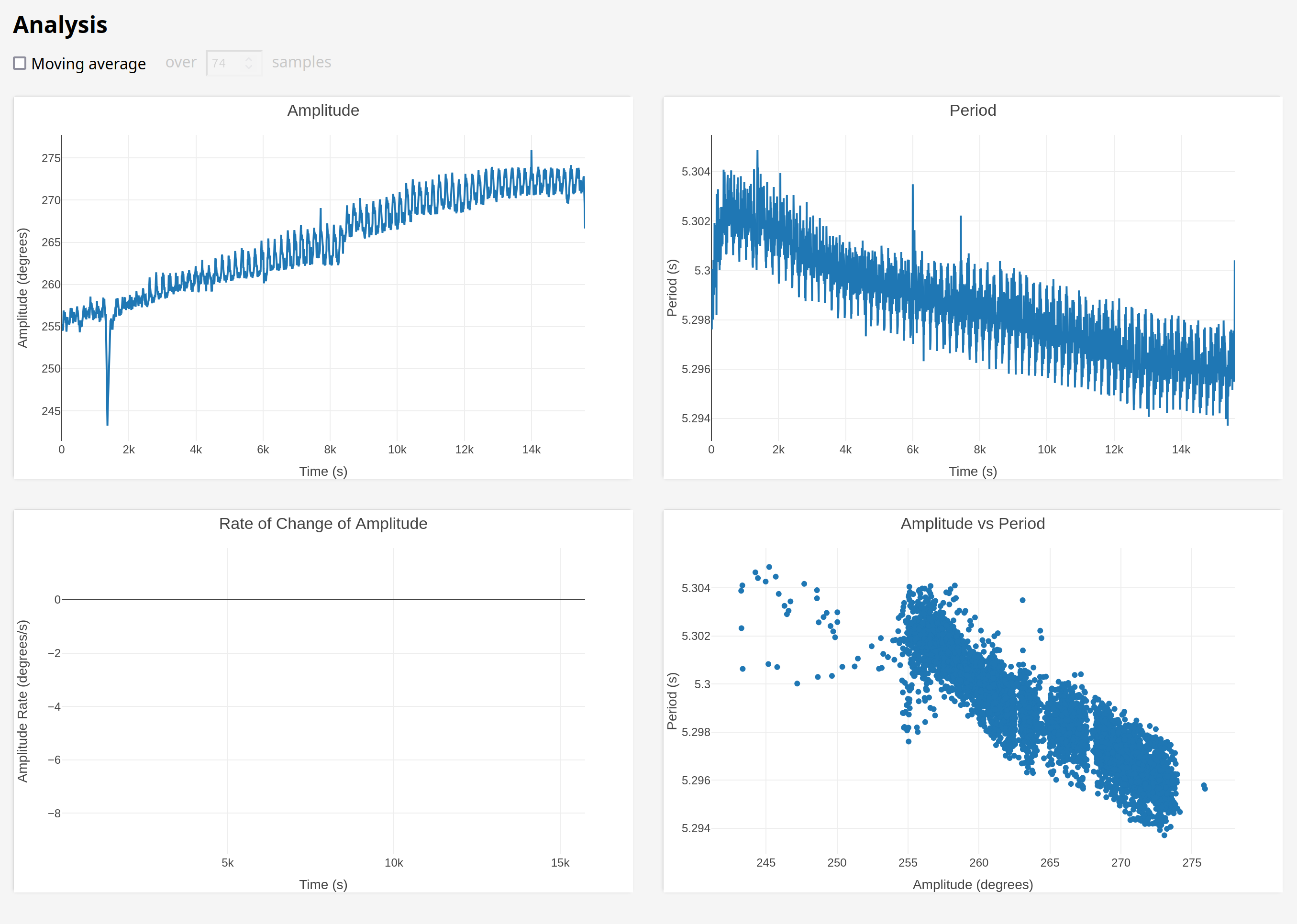Click the 14k tick on Amplitude chart
The width and height of the screenshot is (1297, 924).
click(531, 450)
